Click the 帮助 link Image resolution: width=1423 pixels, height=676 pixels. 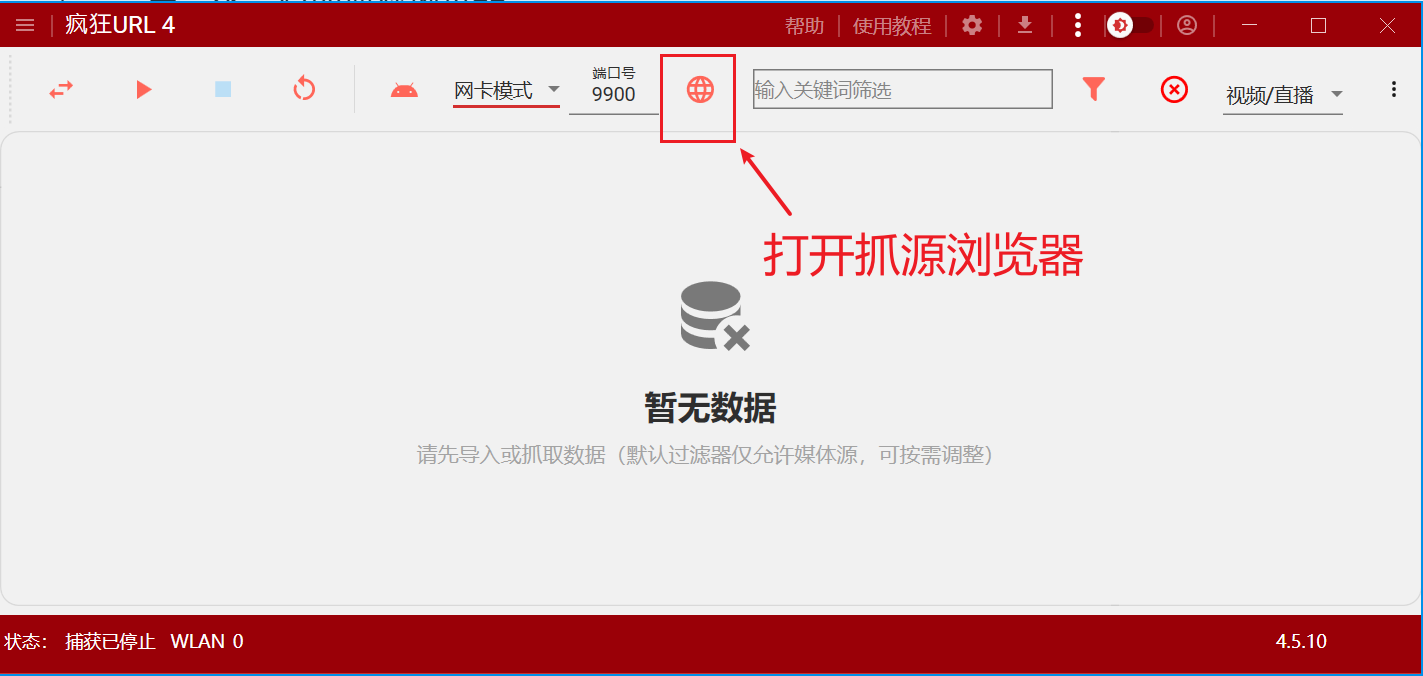pyautogui.click(x=803, y=25)
